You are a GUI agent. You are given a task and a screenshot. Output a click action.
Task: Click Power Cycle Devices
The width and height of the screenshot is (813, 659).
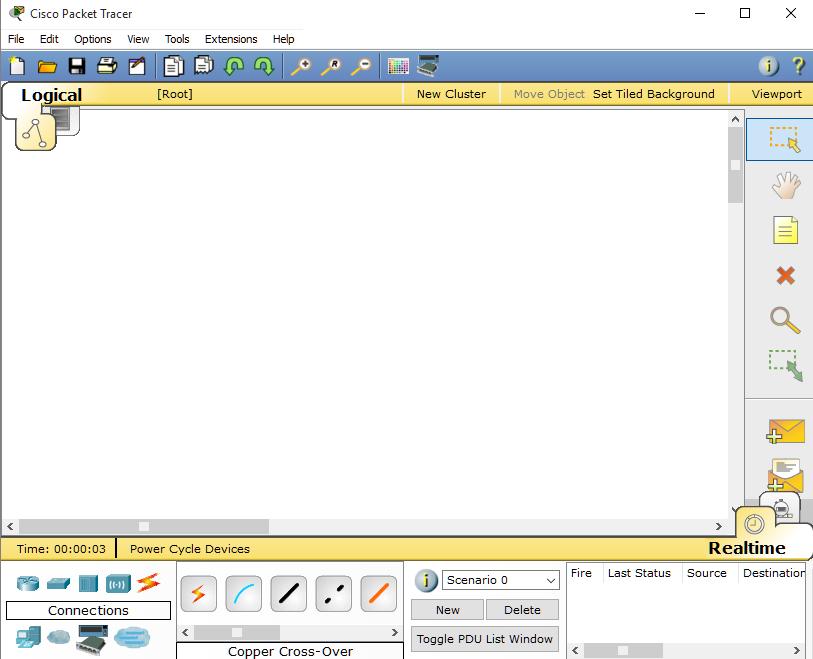coord(190,549)
